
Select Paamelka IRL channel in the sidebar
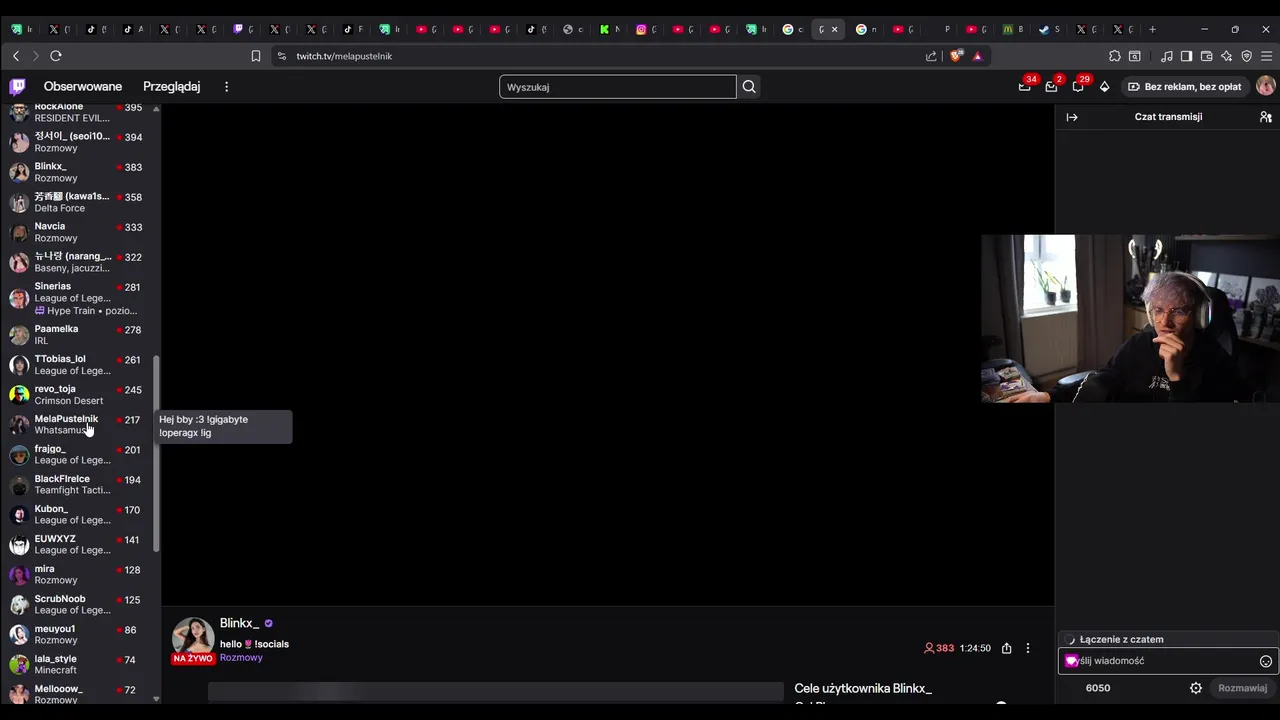coord(79,334)
